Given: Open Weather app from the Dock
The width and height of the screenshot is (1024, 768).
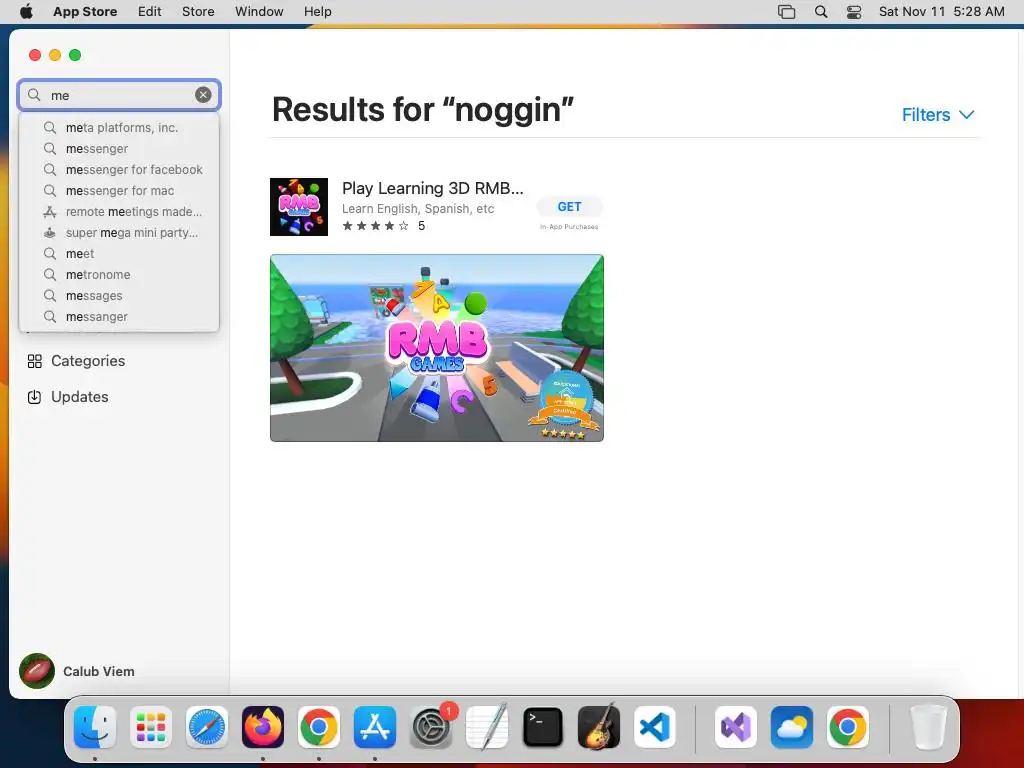Looking at the screenshot, I should pyautogui.click(x=792, y=727).
